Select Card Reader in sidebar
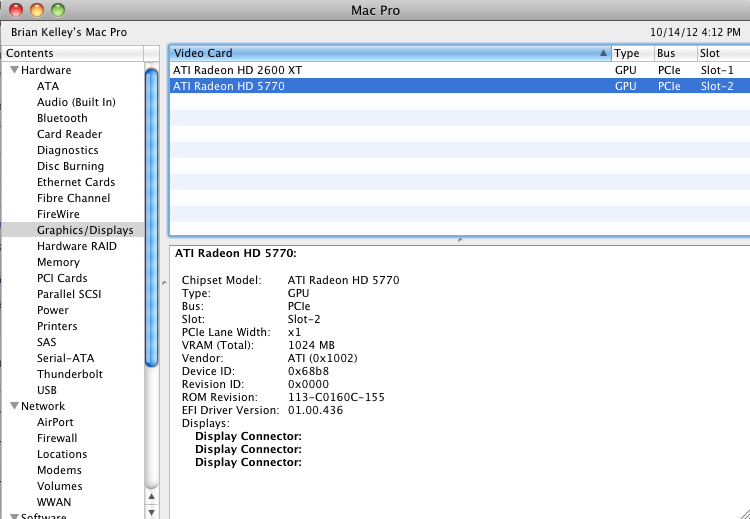The image size is (750, 519). tap(69, 134)
